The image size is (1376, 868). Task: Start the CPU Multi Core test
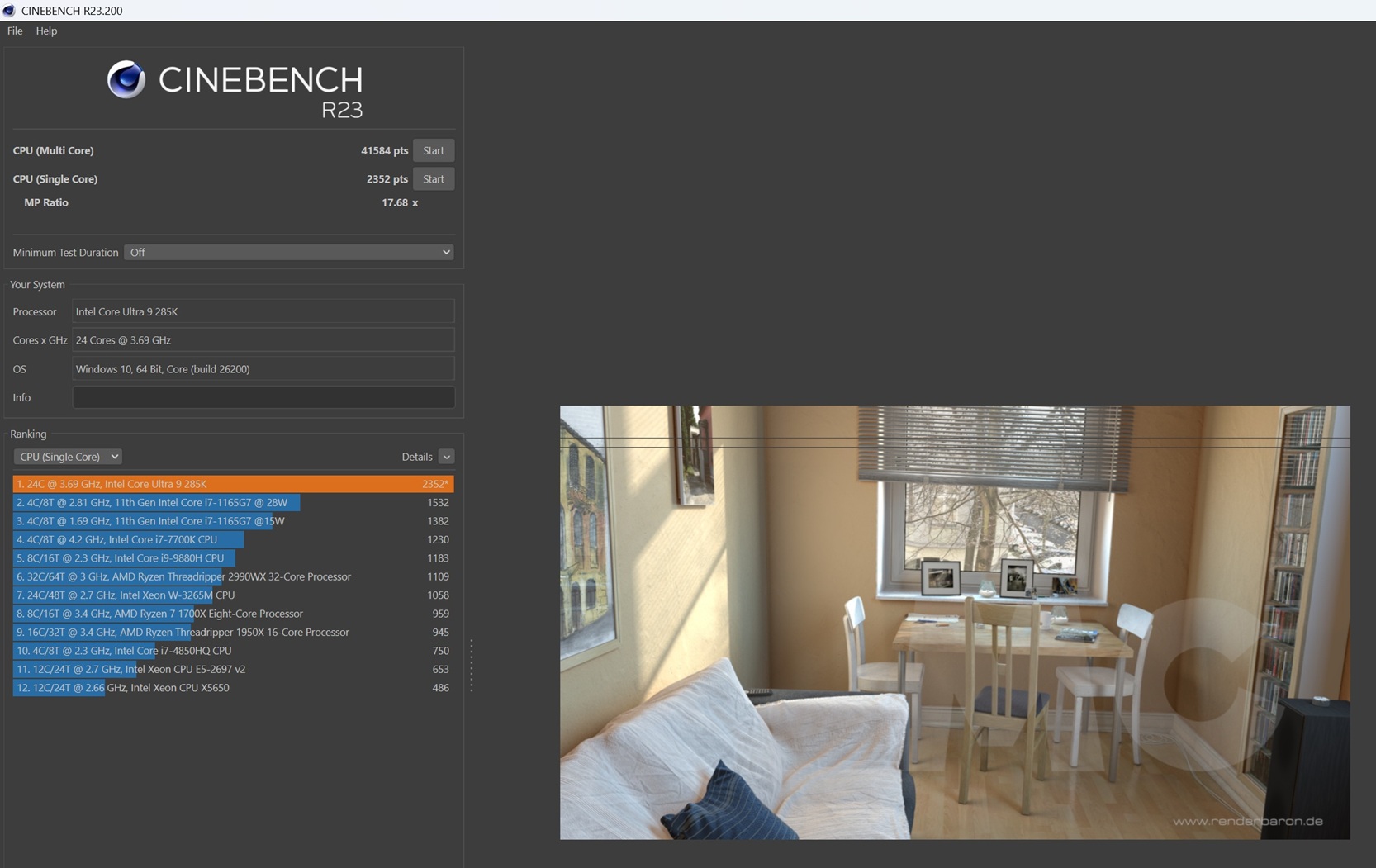click(433, 150)
